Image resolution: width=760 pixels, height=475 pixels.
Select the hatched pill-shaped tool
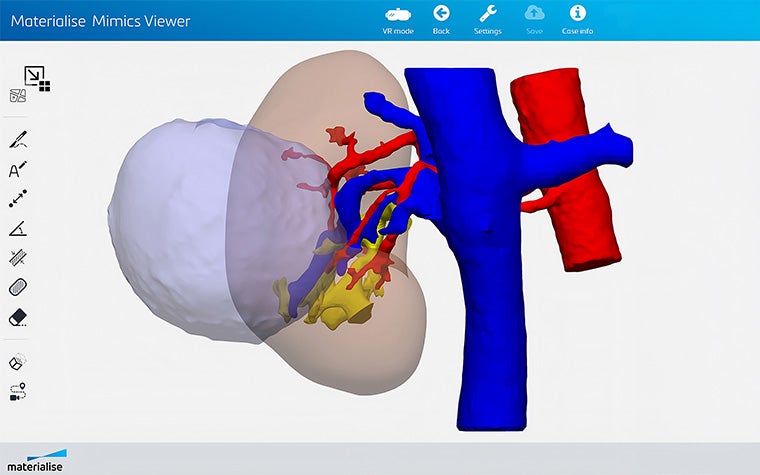click(x=18, y=287)
